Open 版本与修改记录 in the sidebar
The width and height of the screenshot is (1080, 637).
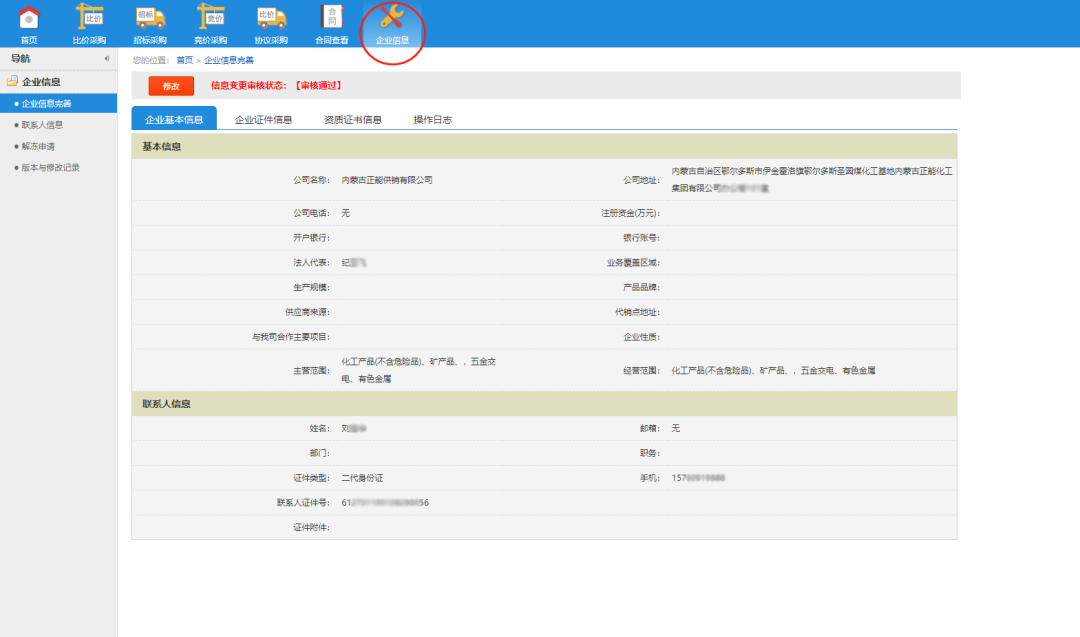pyautogui.click(x=50, y=167)
